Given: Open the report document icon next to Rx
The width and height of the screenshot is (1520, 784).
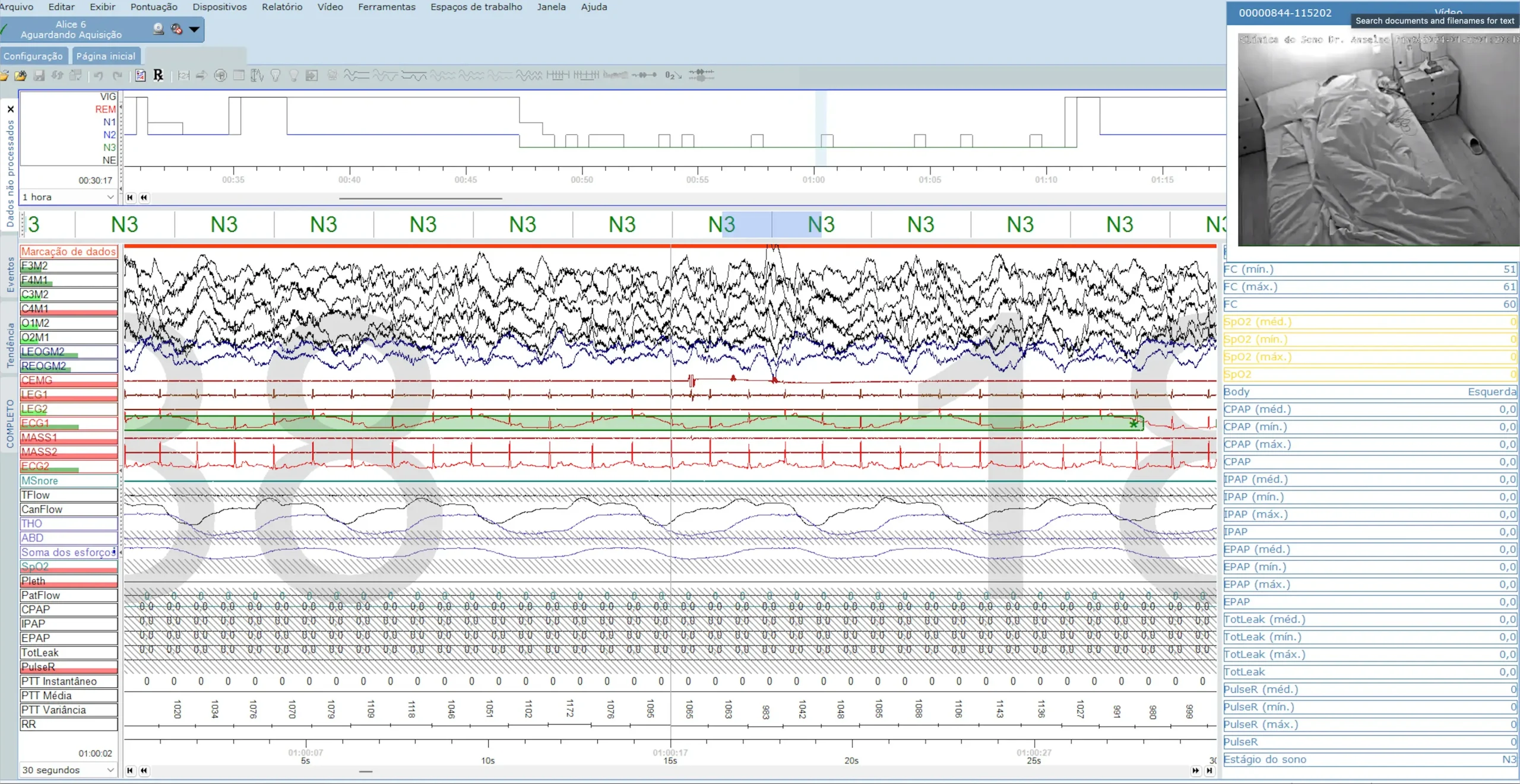Looking at the screenshot, I should click(141, 75).
